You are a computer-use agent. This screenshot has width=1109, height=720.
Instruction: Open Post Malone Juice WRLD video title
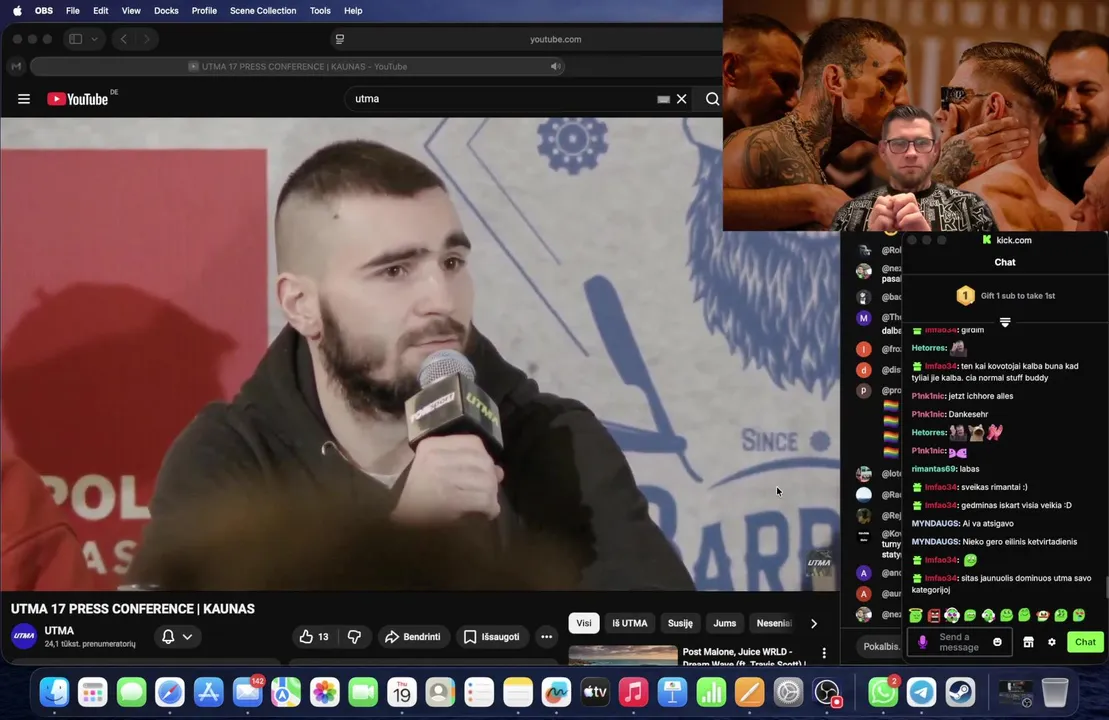coord(743,657)
